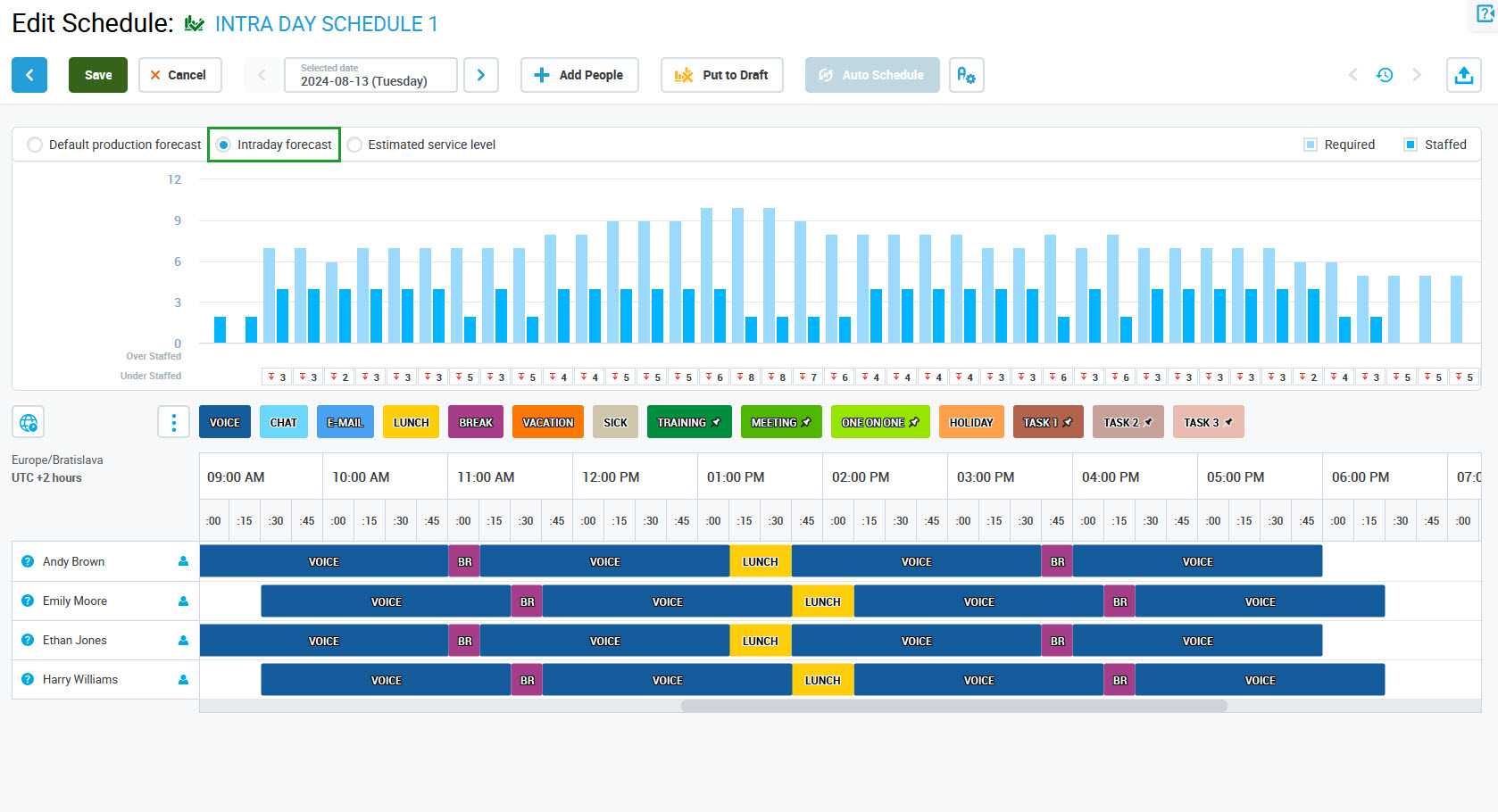The height and width of the screenshot is (812, 1498).
Task: Select the TRAINING activity type
Action: tap(688, 422)
